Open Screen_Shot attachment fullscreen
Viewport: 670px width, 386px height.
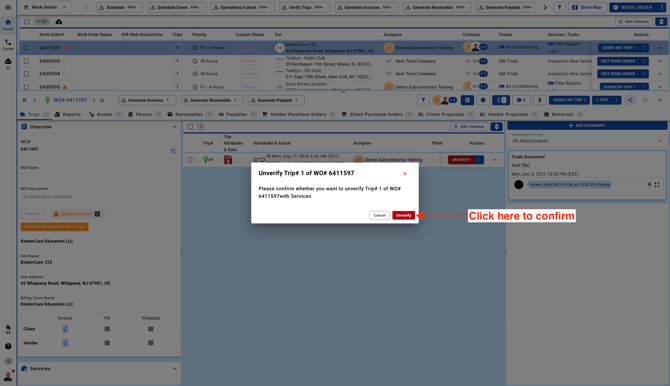click(657, 185)
